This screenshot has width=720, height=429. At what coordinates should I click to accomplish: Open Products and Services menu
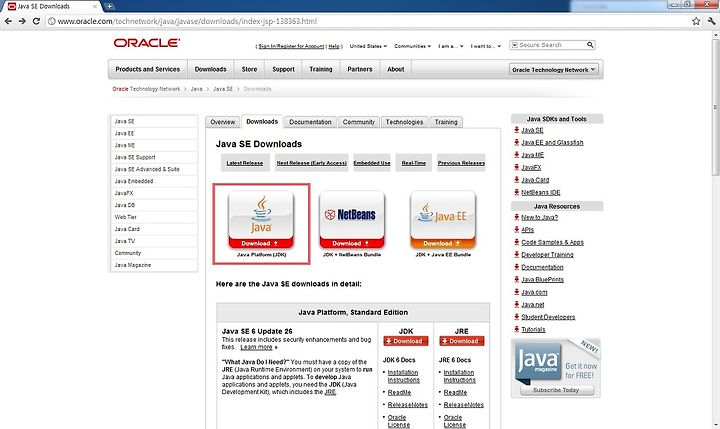point(147,69)
